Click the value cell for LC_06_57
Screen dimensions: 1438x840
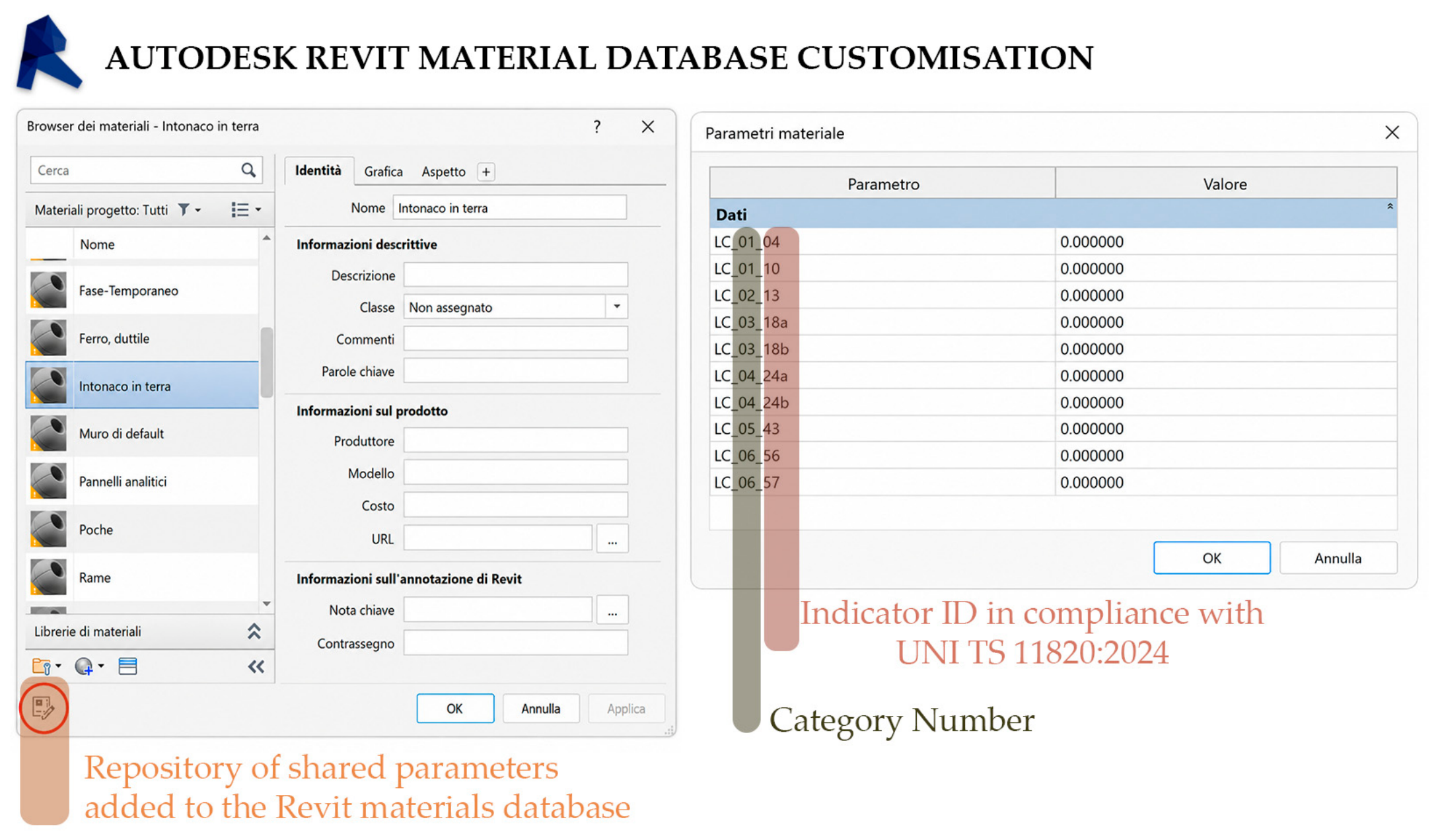pyautogui.click(x=1226, y=482)
